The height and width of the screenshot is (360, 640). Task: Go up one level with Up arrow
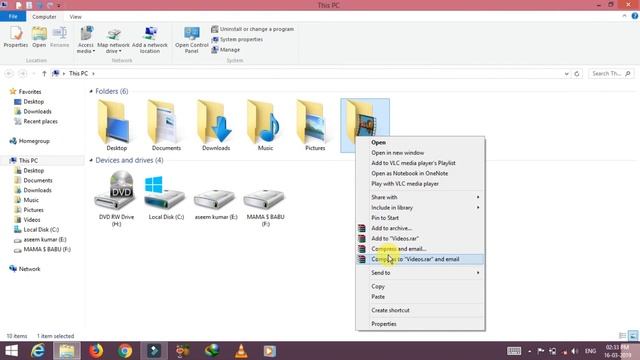pyautogui.click(x=44, y=73)
